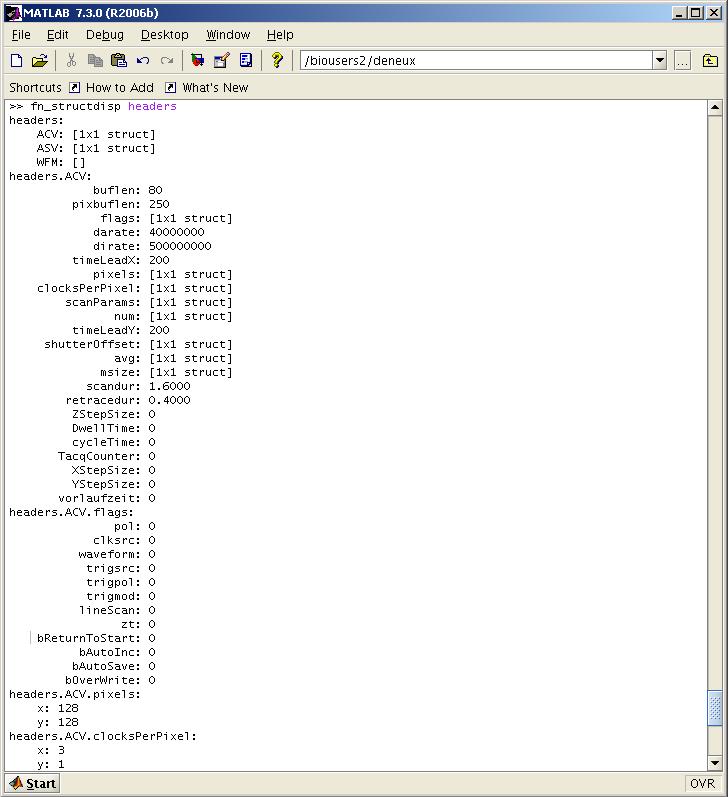Open the Edit menu
Image resolution: width=728 pixels, height=797 pixels.
pyautogui.click(x=57, y=35)
